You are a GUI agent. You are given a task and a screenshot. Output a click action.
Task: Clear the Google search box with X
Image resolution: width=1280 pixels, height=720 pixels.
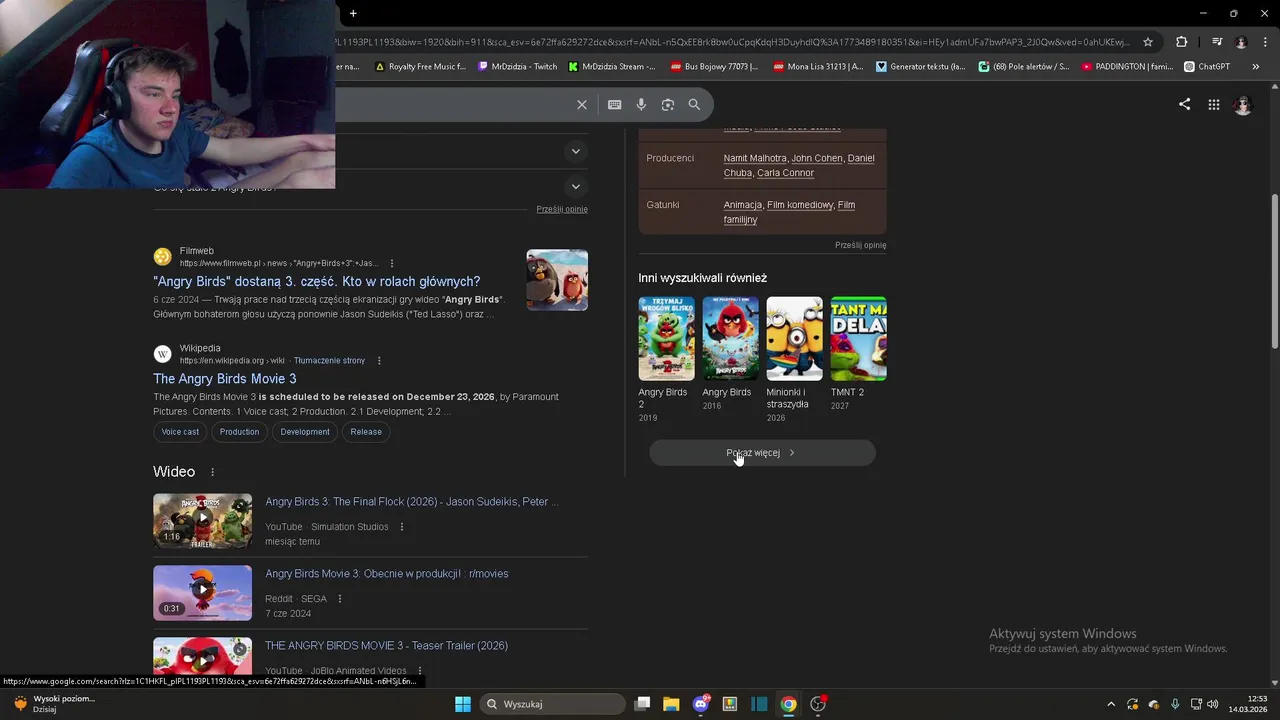click(x=582, y=104)
